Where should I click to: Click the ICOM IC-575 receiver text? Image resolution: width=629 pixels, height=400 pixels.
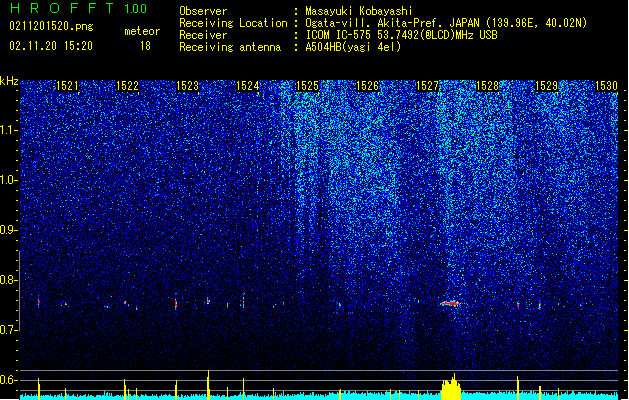click(401, 35)
